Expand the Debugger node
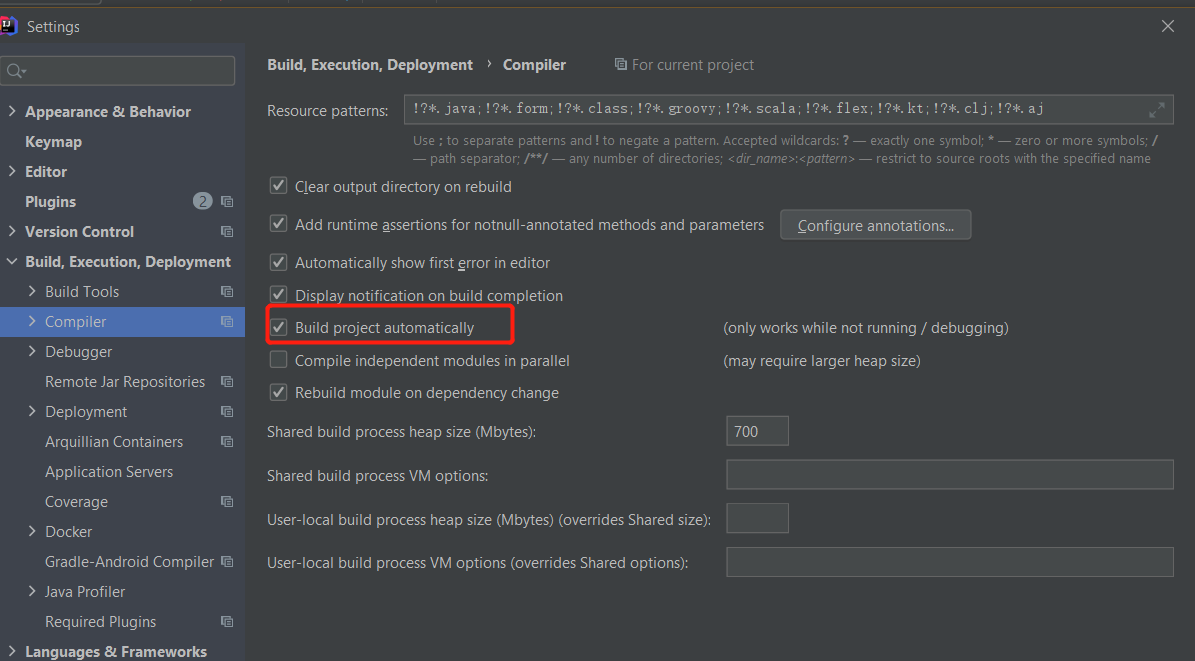 [32, 351]
